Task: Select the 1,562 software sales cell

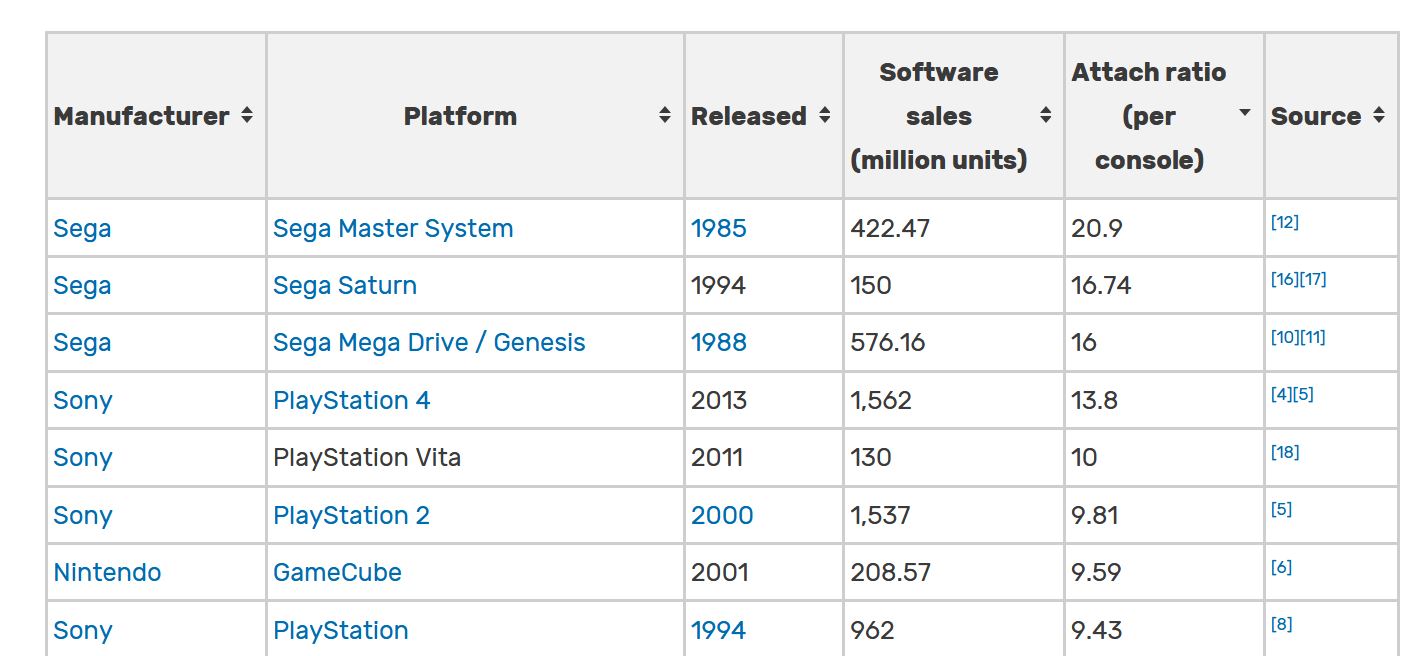Action: pos(953,400)
